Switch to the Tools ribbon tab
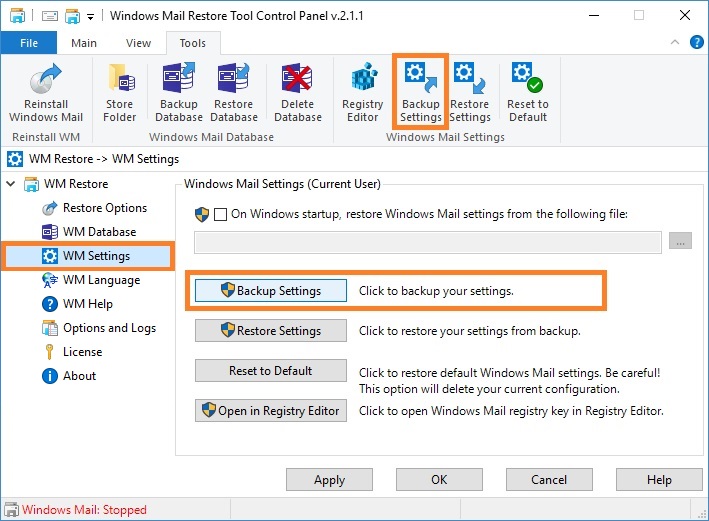Image resolution: width=709 pixels, height=521 pixels. [x=193, y=43]
